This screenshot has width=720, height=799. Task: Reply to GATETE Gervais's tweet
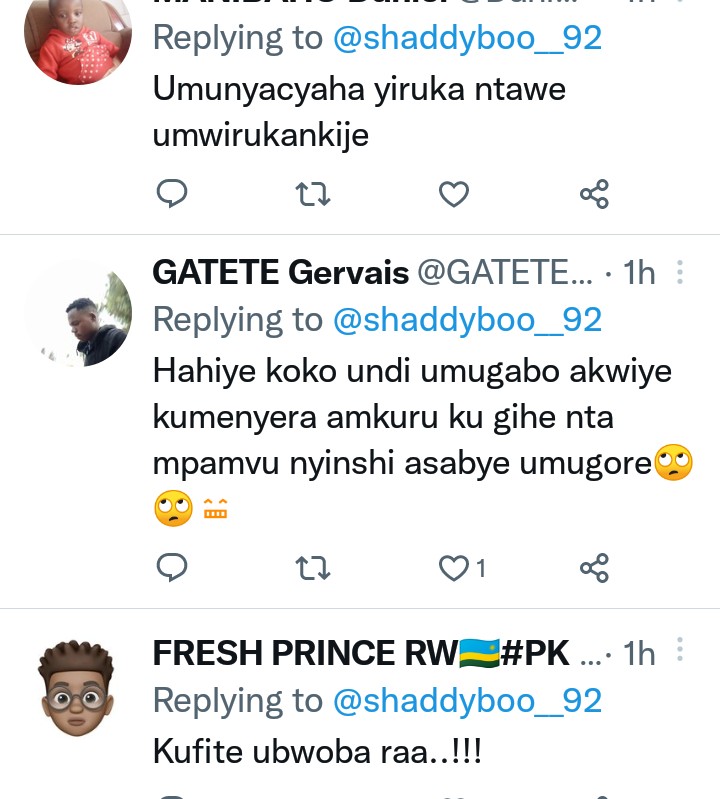(x=173, y=568)
